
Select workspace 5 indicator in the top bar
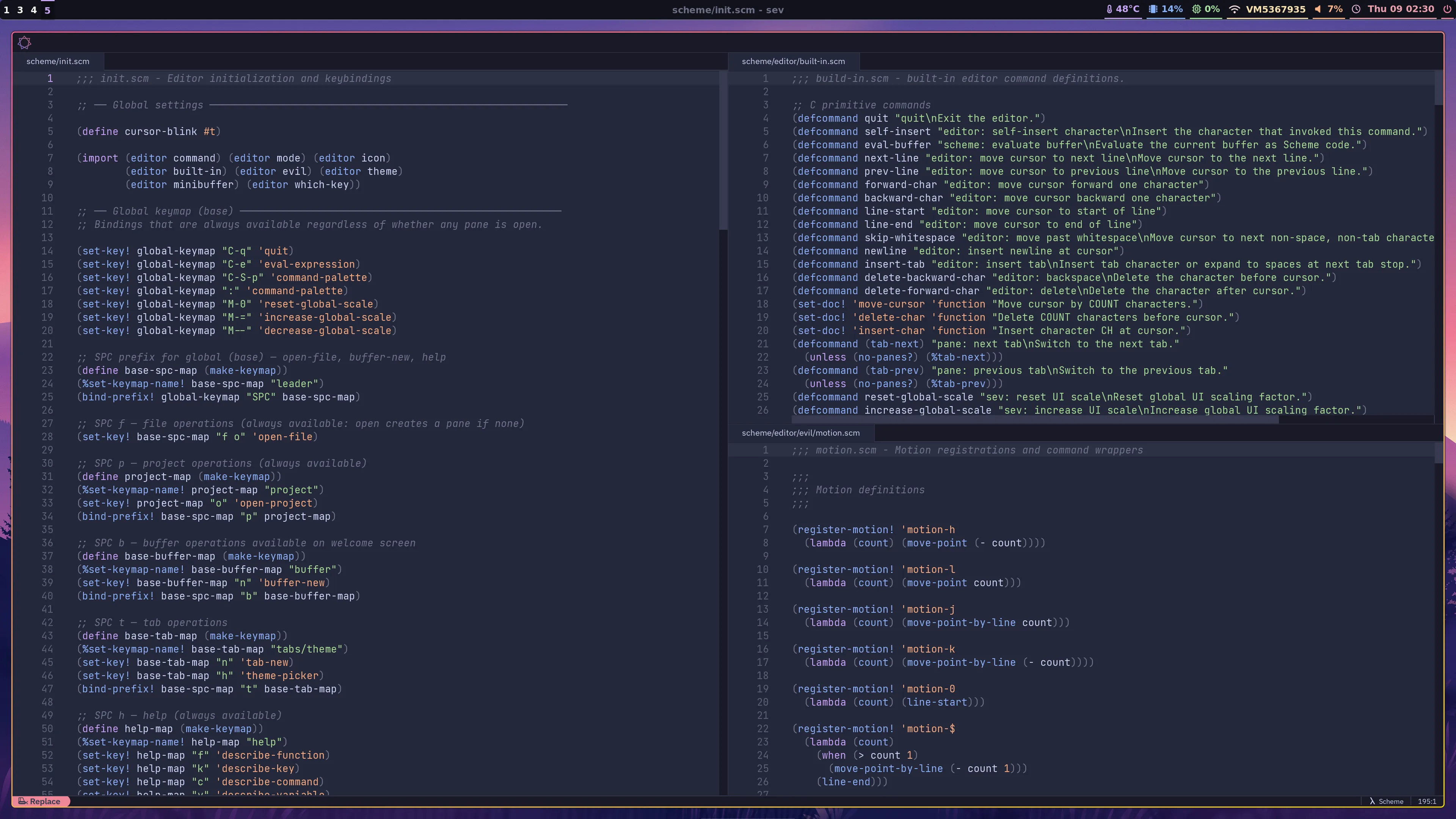pyautogui.click(x=47, y=9)
